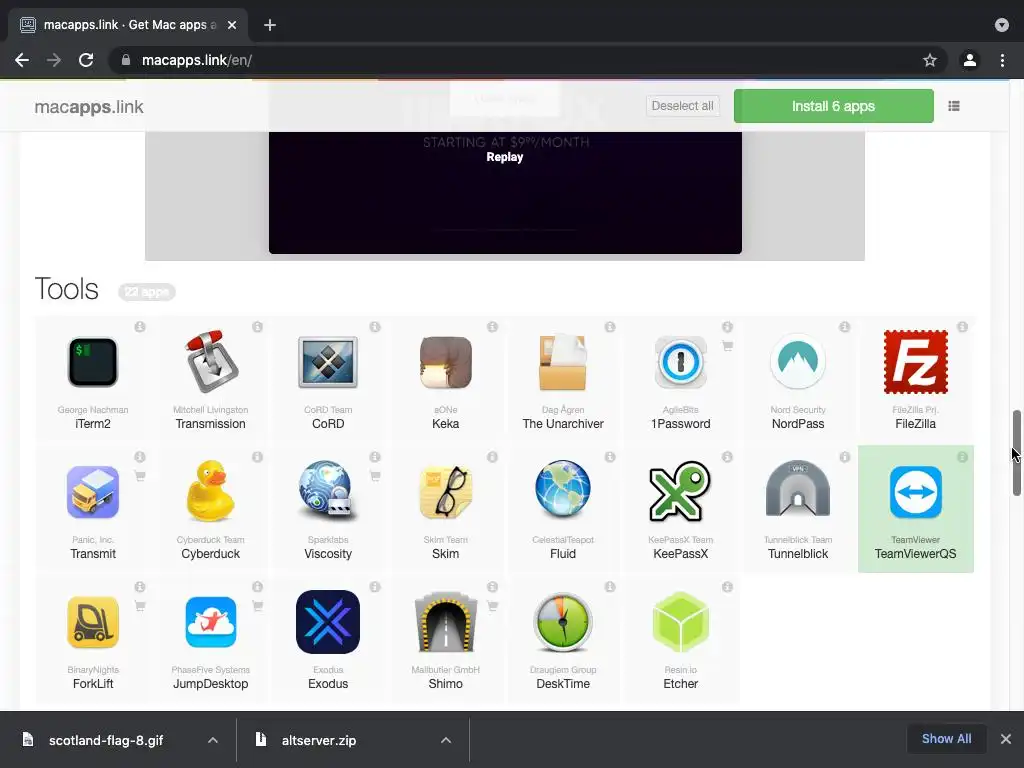This screenshot has height=768, width=1024.
Task: Open info for Tunnelblick
Action: (x=845, y=457)
